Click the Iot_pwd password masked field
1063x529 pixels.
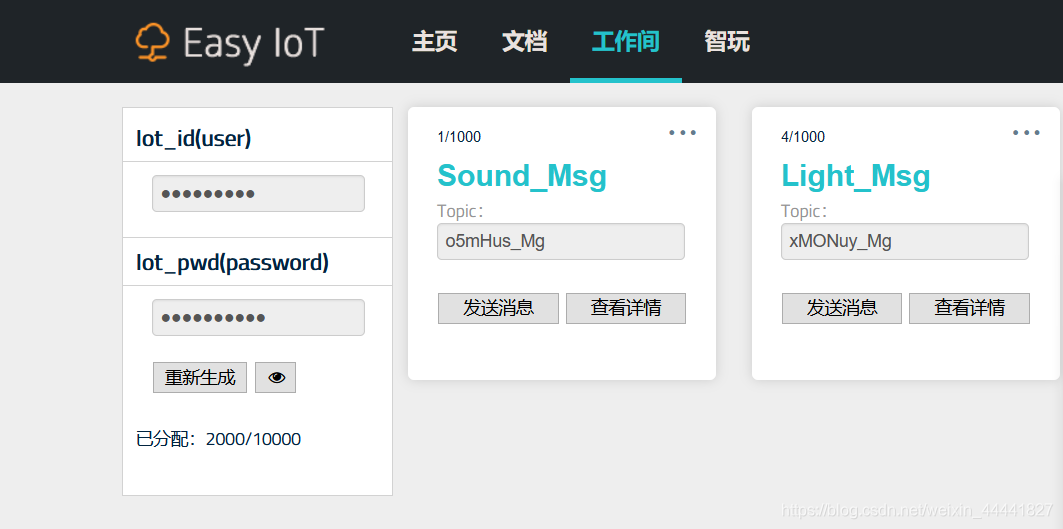tap(258, 317)
